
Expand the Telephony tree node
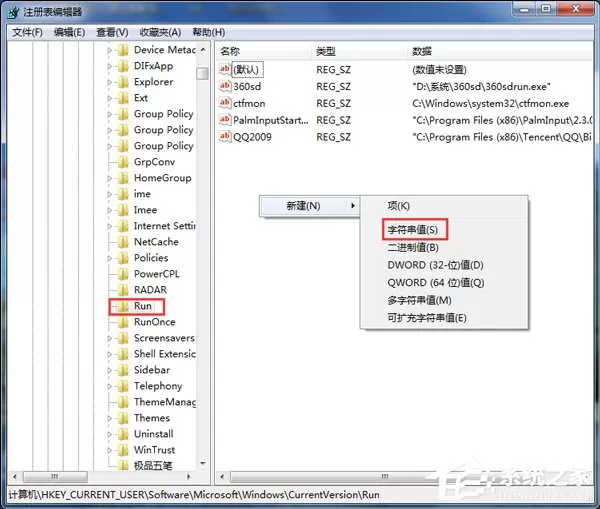click(109, 386)
